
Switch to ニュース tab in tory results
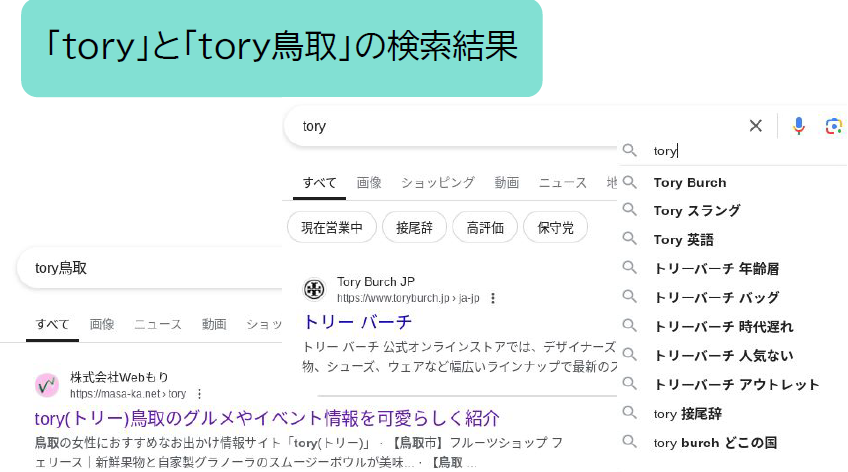pos(562,183)
